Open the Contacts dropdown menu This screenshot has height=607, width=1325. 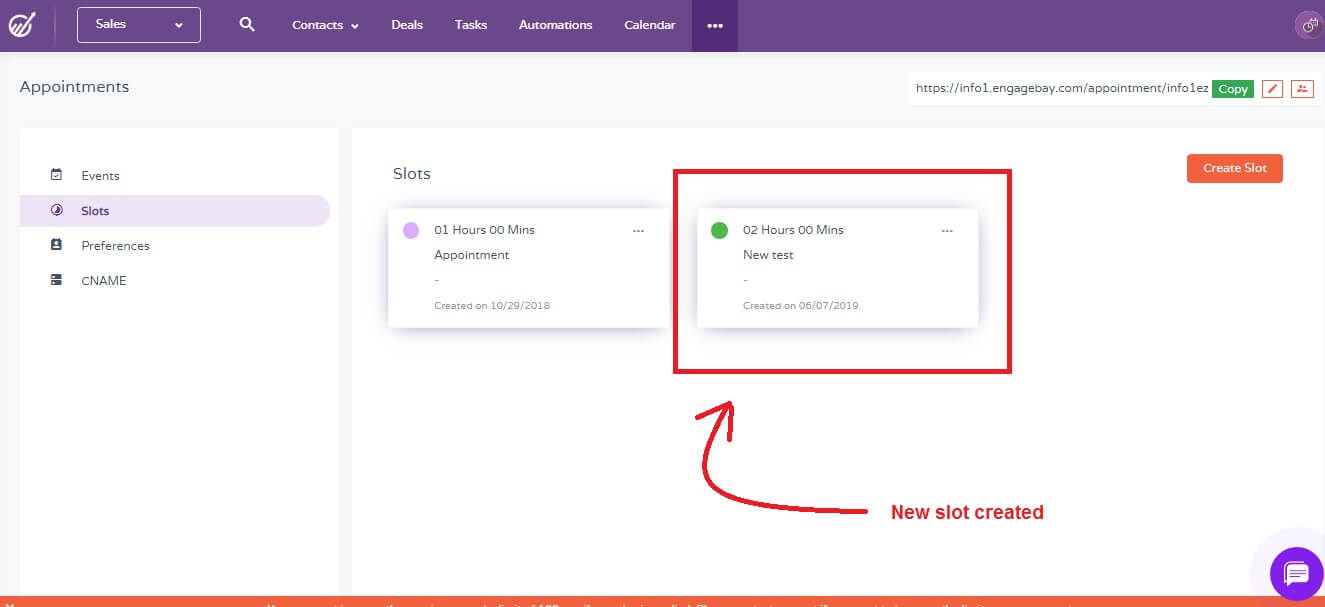point(325,25)
